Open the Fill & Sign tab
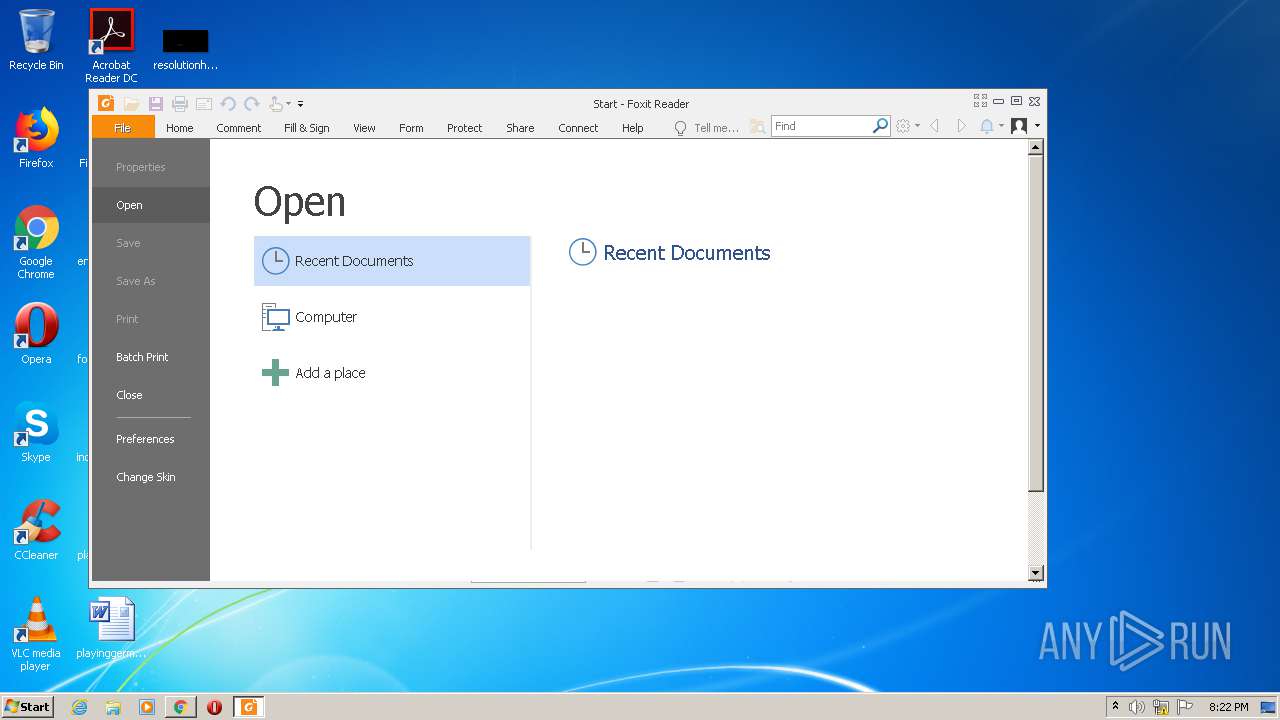 pyautogui.click(x=307, y=128)
